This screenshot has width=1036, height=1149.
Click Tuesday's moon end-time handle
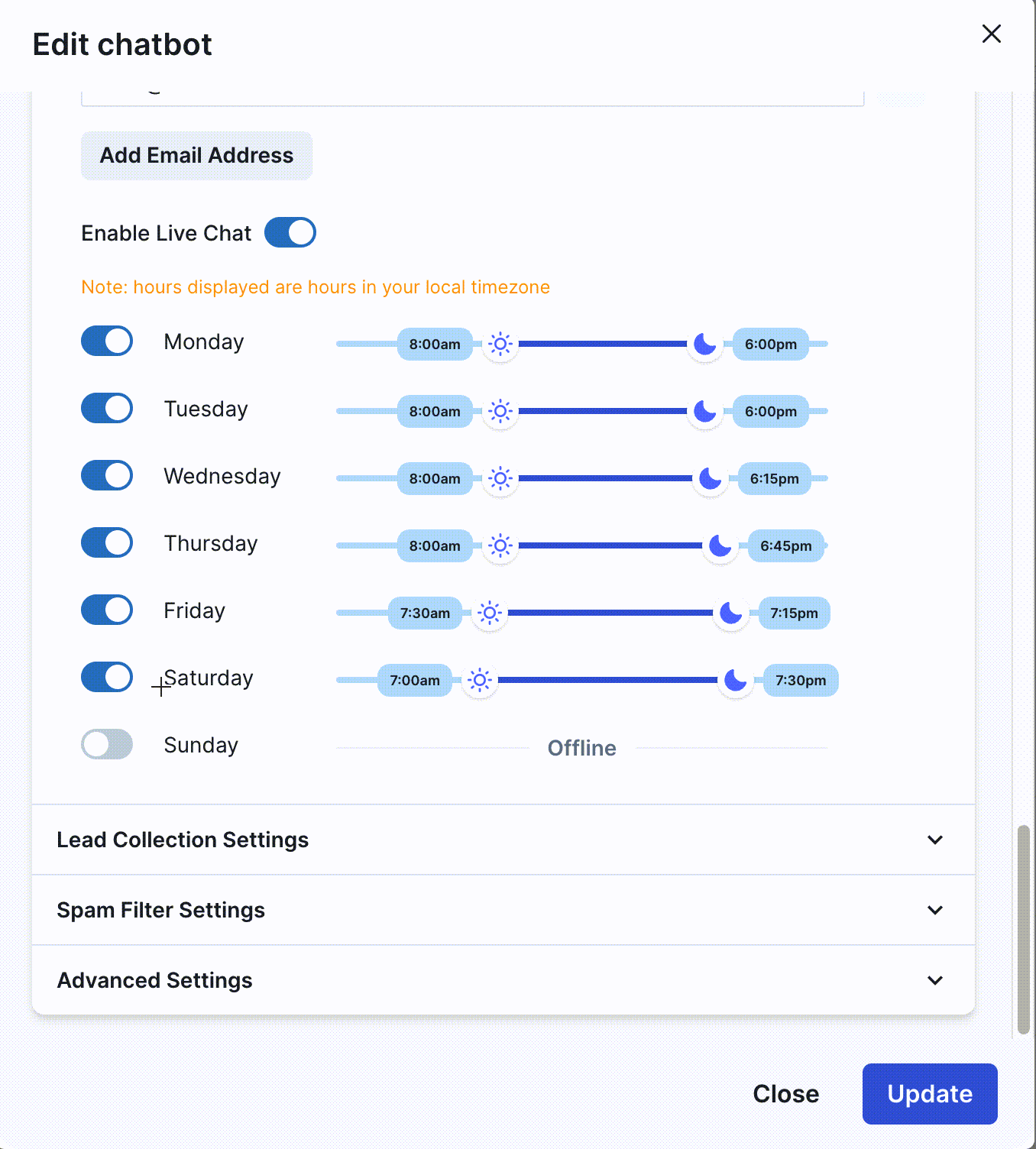(704, 412)
